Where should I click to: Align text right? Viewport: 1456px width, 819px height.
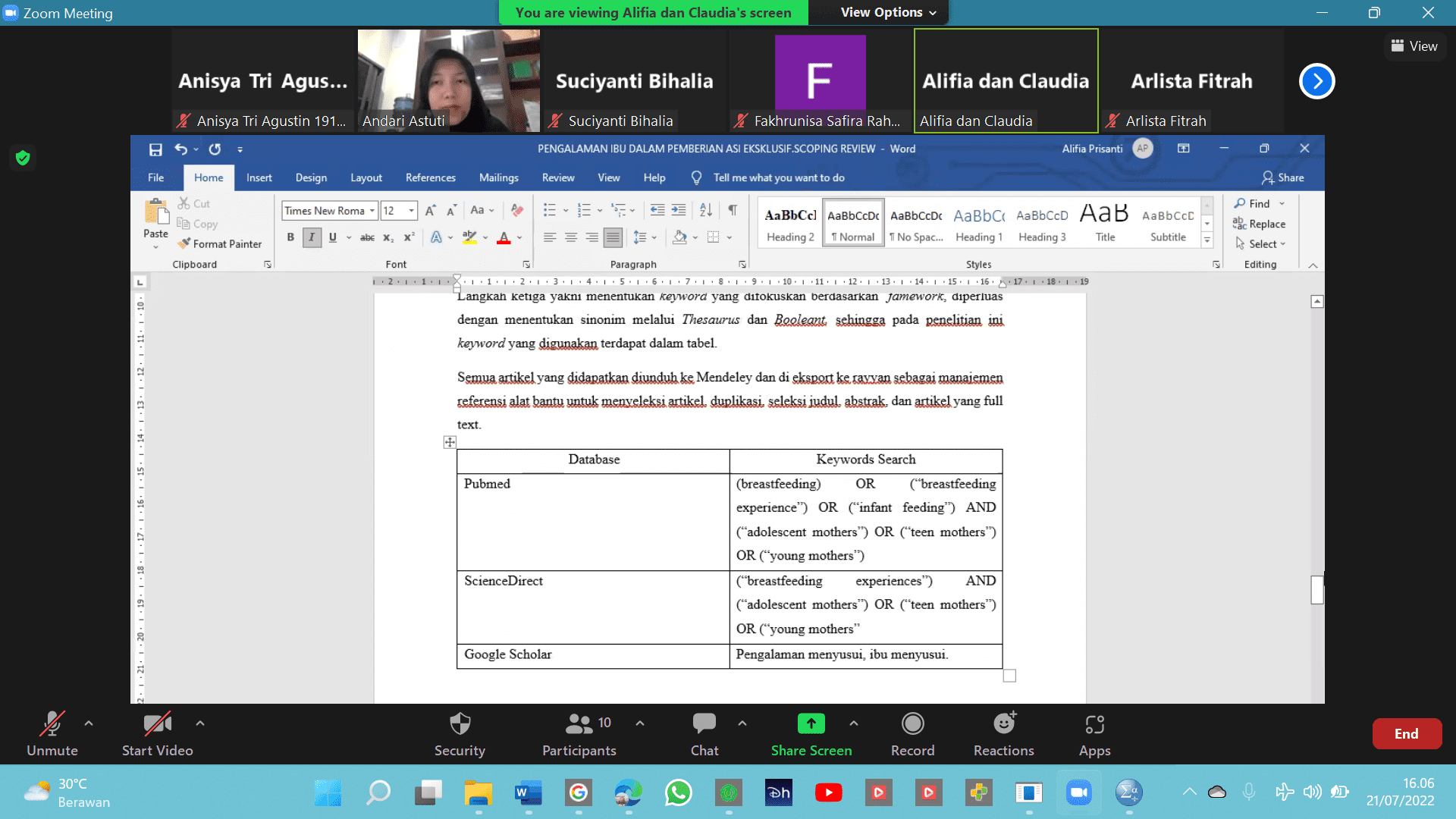(x=591, y=237)
